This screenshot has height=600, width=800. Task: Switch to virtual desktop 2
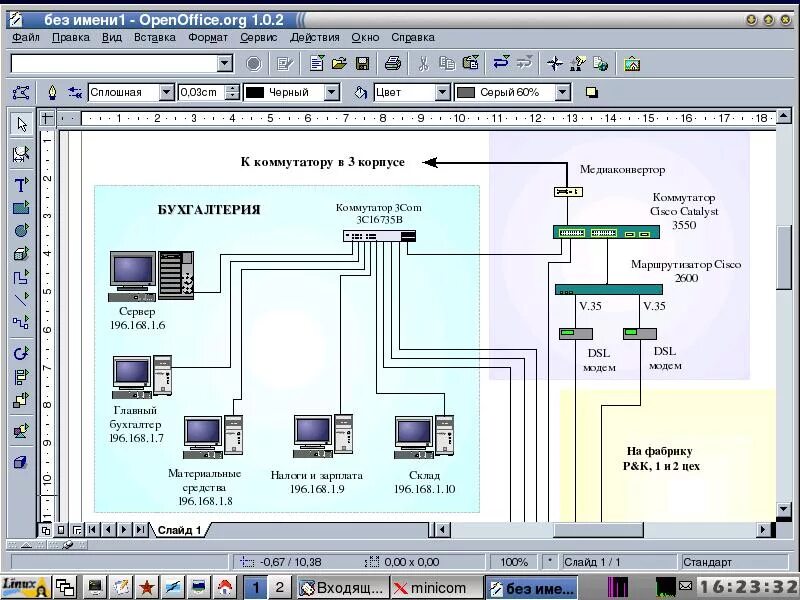(279, 588)
